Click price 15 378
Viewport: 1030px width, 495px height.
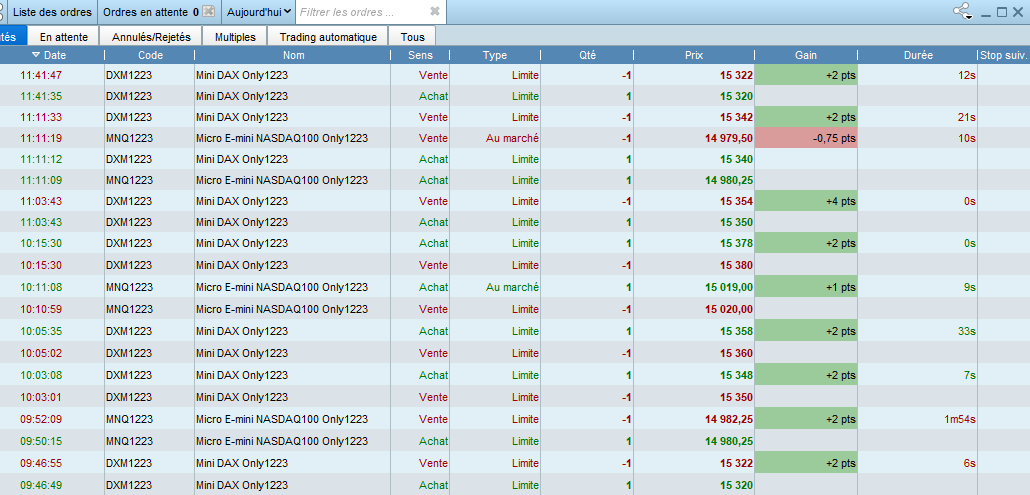(x=736, y=243)
